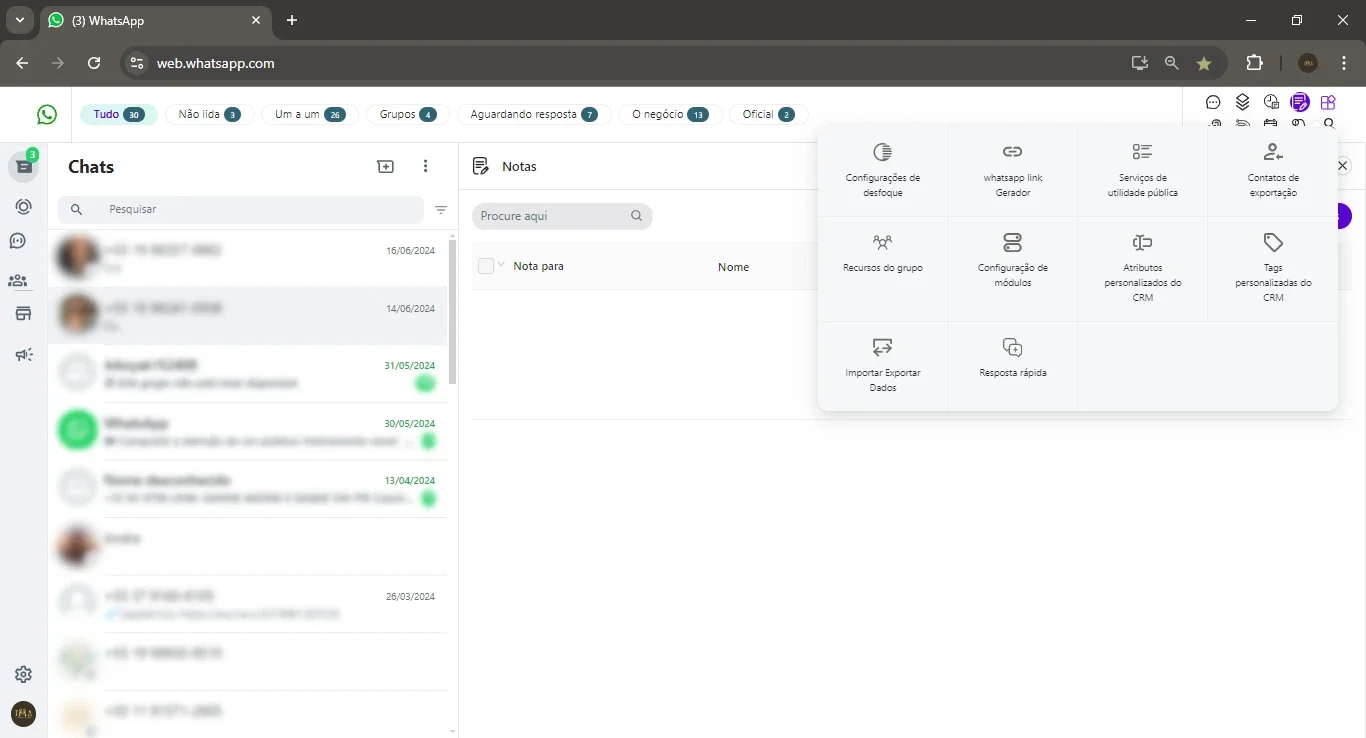Click the WhatsApp logo at top left
This screenshot has height=738, width=1366.
pyautogui.click(x=47, y=115)
